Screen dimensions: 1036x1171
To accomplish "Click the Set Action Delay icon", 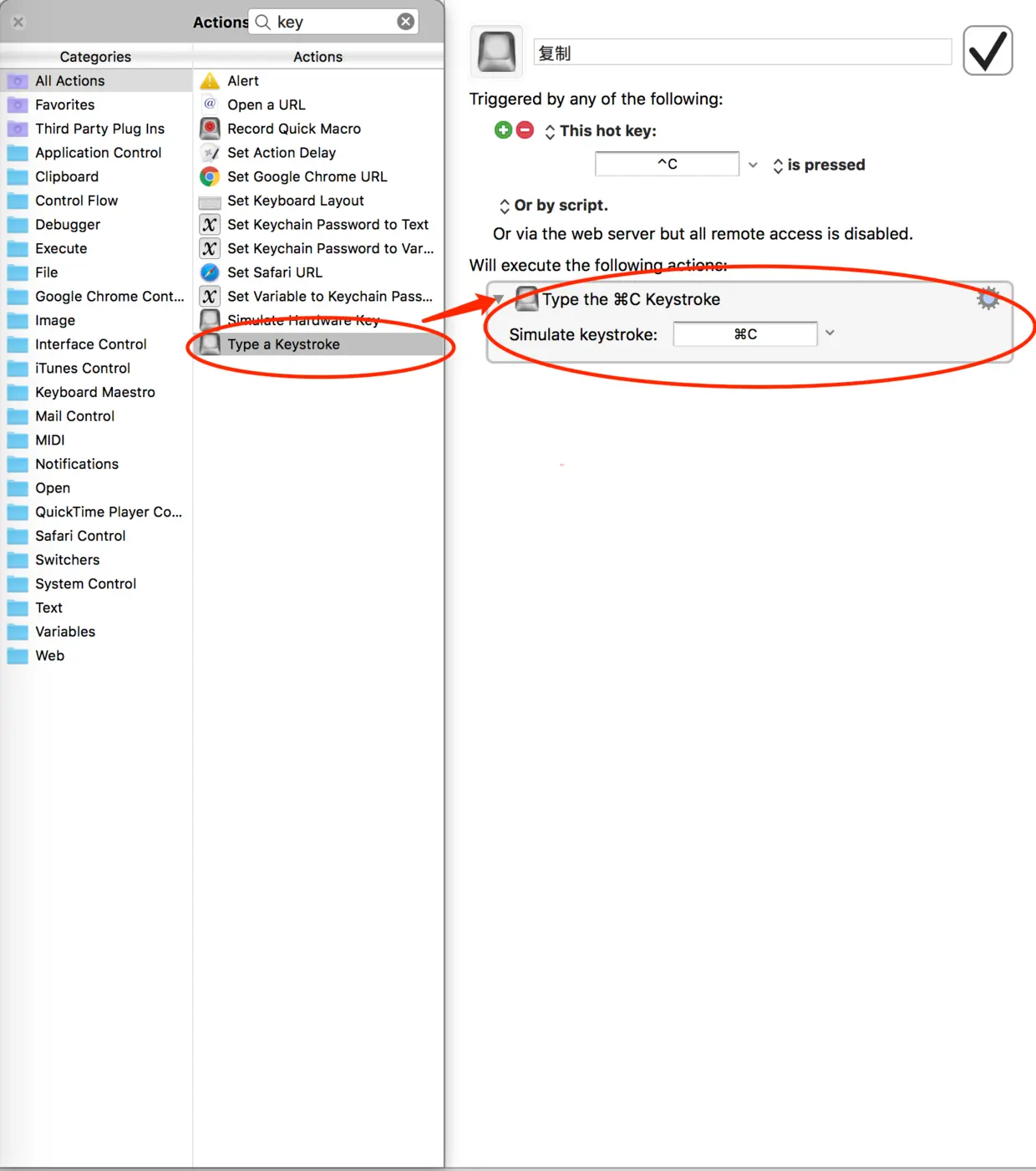I will point(210,153).
